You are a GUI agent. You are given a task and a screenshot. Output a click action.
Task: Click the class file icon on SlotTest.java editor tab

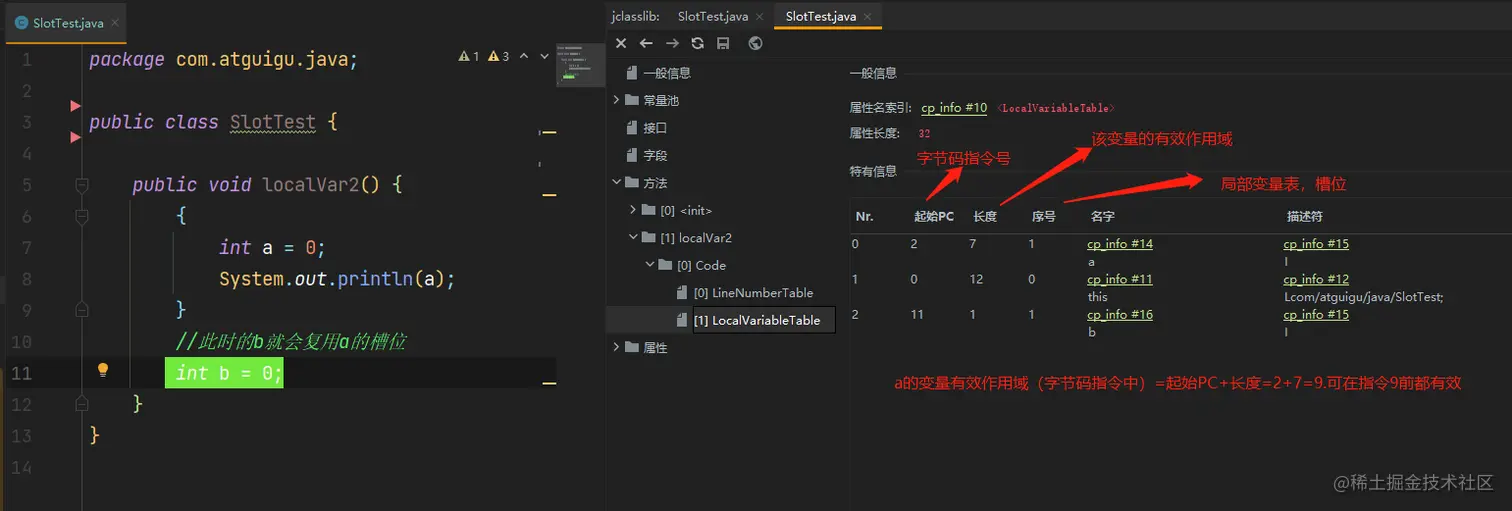coord(22,22)
